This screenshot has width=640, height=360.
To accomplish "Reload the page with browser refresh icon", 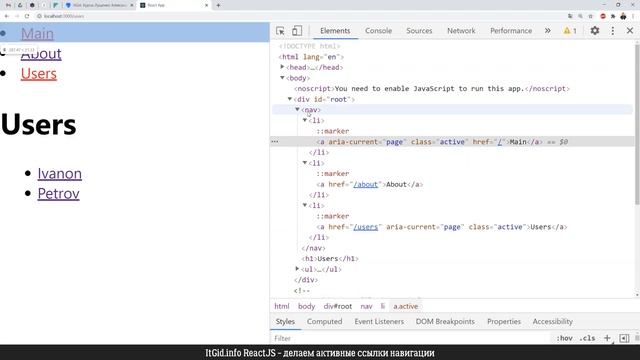I will [27, 16].
